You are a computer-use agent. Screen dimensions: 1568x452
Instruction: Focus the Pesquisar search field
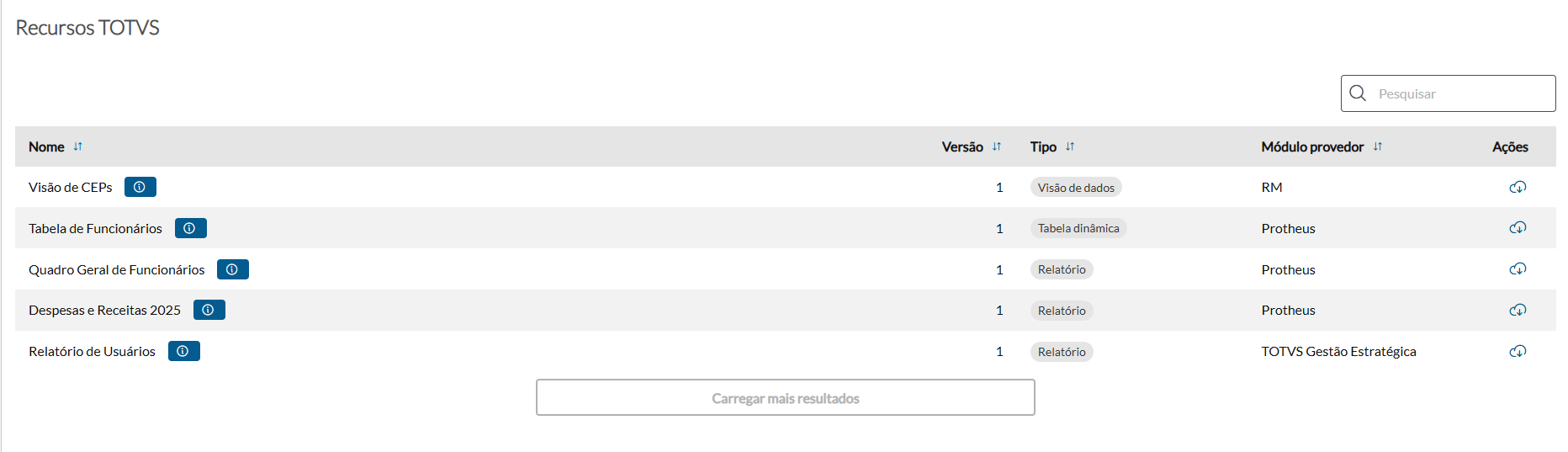pos(1461,93)
